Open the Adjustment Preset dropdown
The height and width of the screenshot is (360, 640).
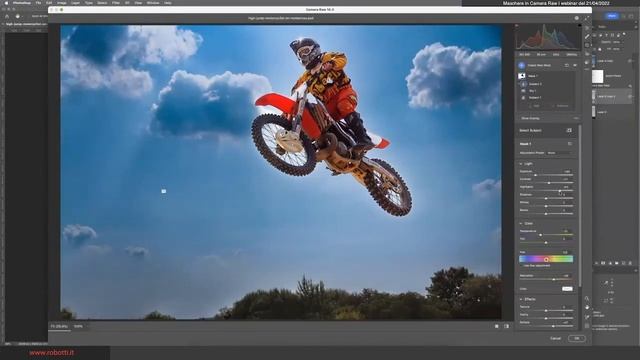coord(558,153)
